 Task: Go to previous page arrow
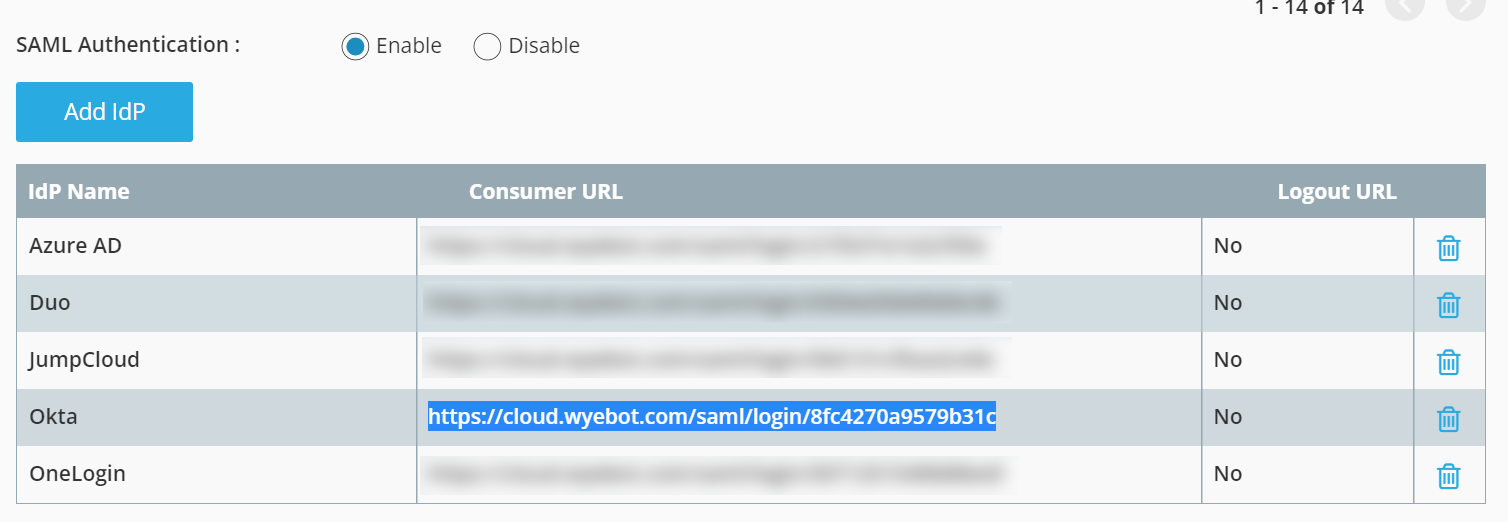(x=1405, y=6)
